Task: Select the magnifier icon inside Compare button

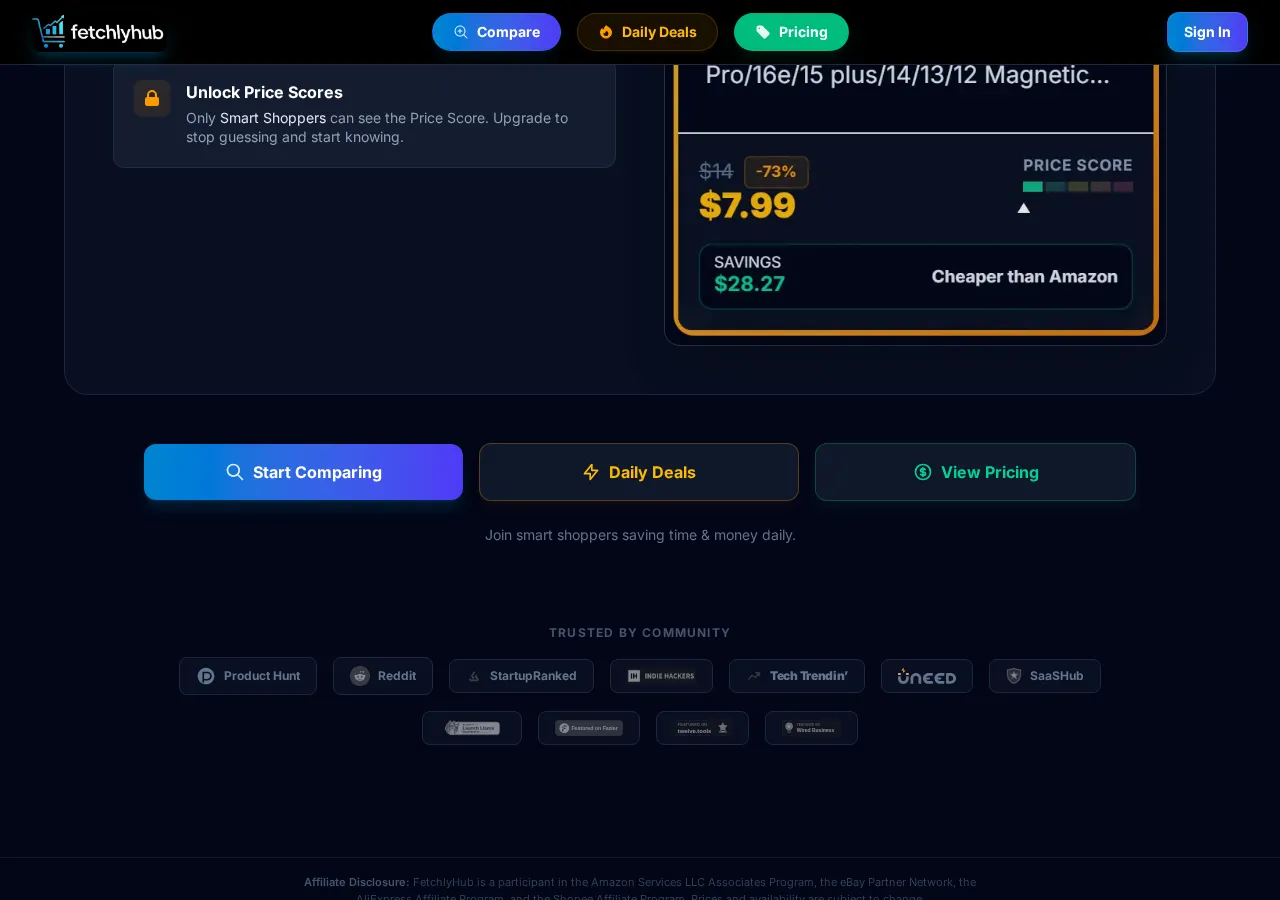Action: pyautogui.click(x=461, y=32)
